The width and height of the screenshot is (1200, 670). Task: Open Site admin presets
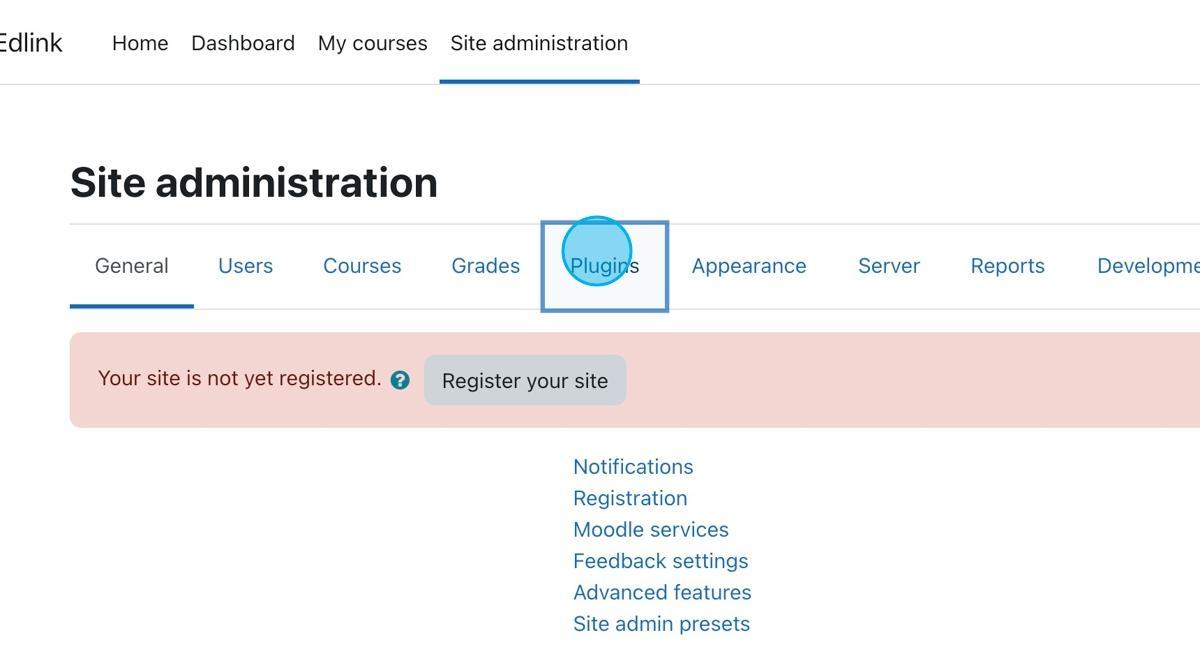[x=661, y=624]
